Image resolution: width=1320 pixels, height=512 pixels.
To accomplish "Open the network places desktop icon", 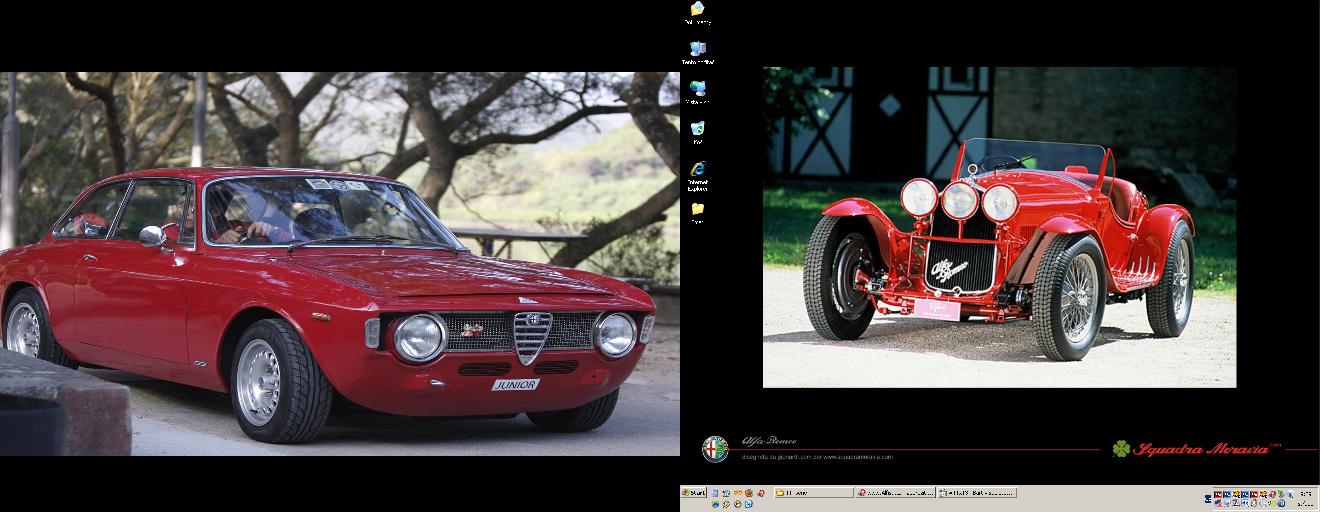I will tap(697, 91).
